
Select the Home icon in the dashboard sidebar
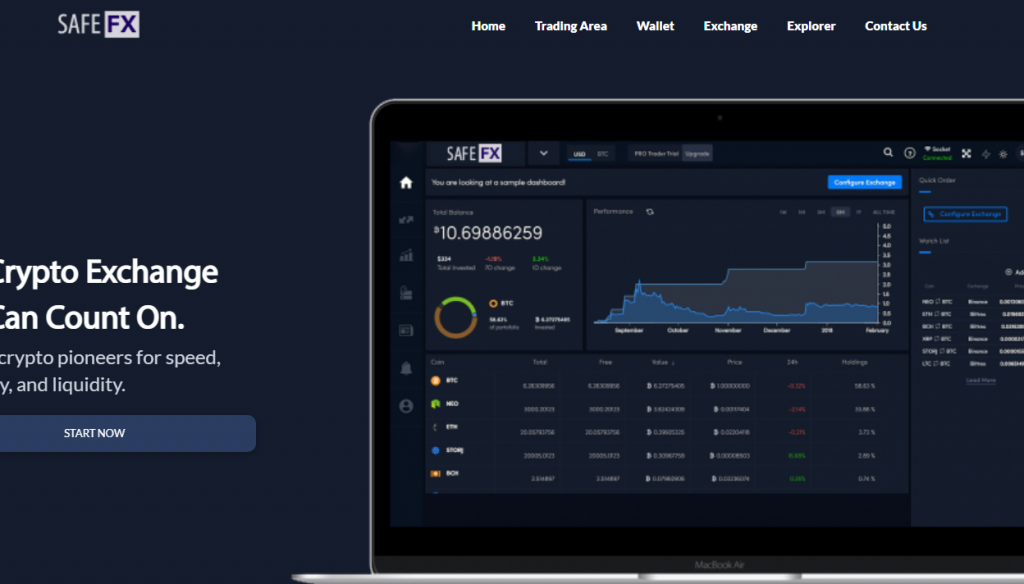(405, 181)
